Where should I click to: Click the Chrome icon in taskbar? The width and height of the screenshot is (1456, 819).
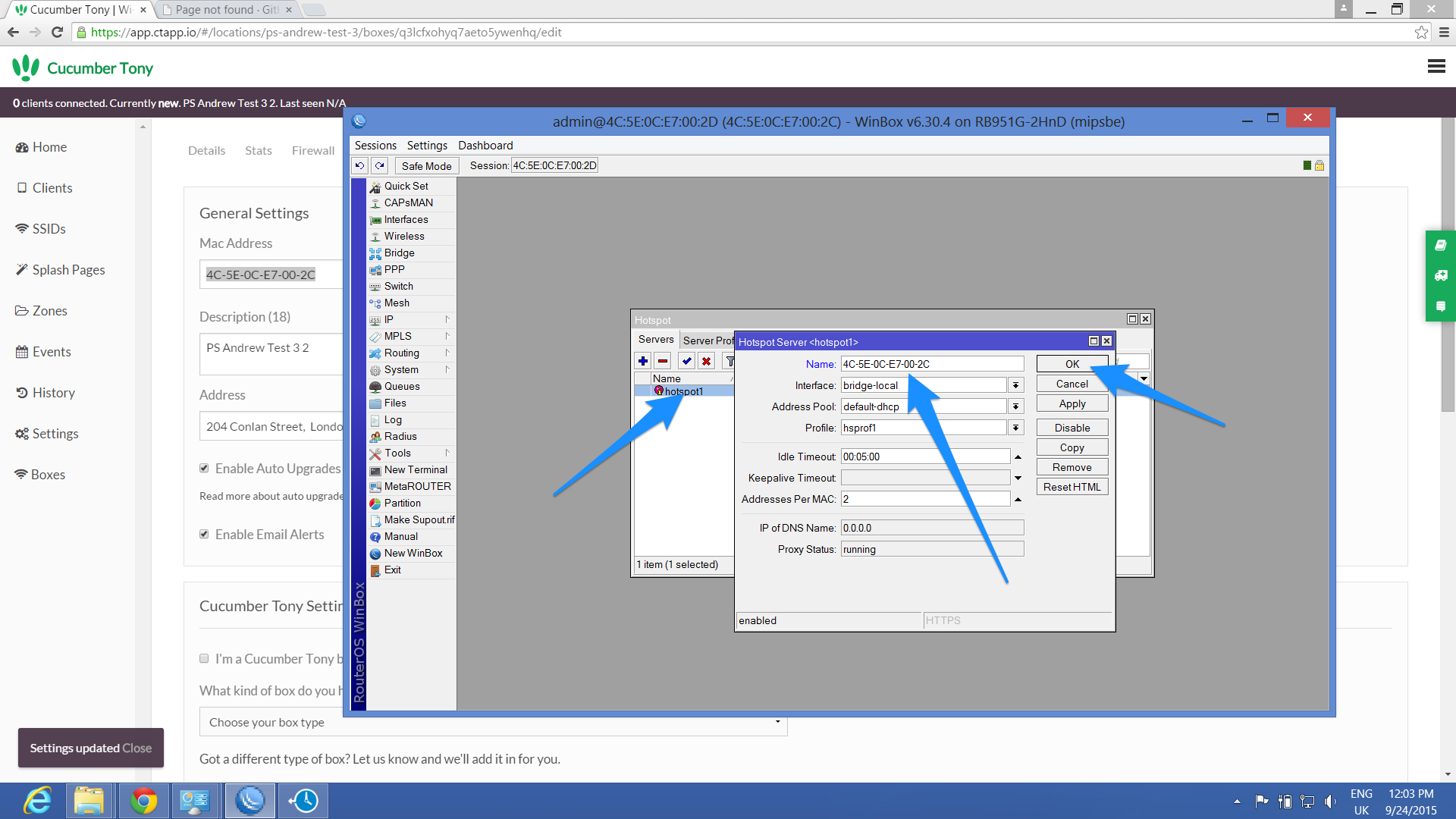click(143, 801)
